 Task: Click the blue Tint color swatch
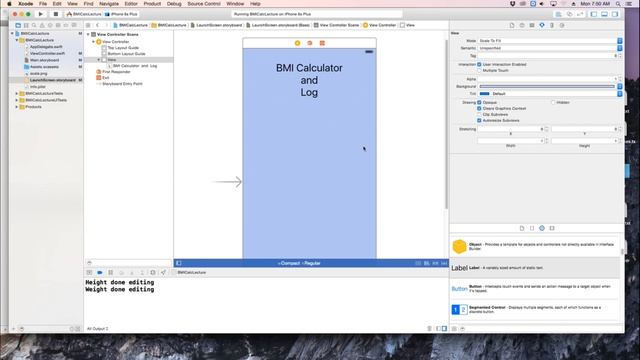pyautogui.click(x=484, y=94)
